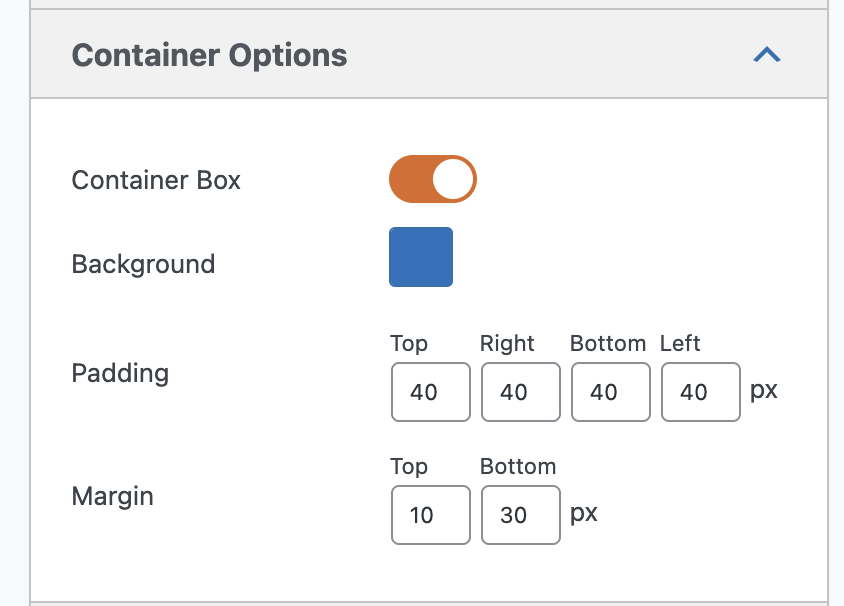The width and height of the screenshot is (844, 606).
Task: Click the Margin row label
Action: coord(112,496)
